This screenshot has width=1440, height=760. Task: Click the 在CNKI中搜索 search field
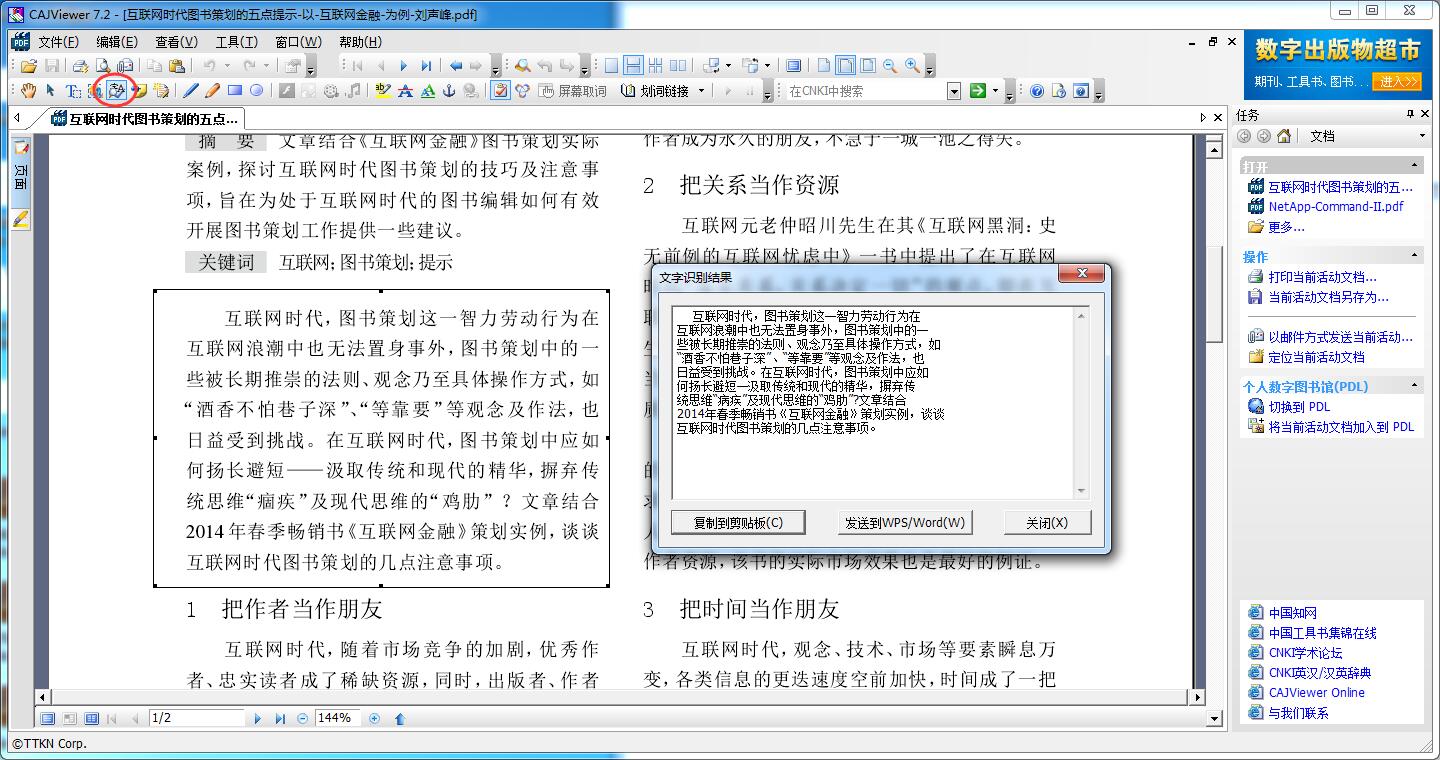865,91
